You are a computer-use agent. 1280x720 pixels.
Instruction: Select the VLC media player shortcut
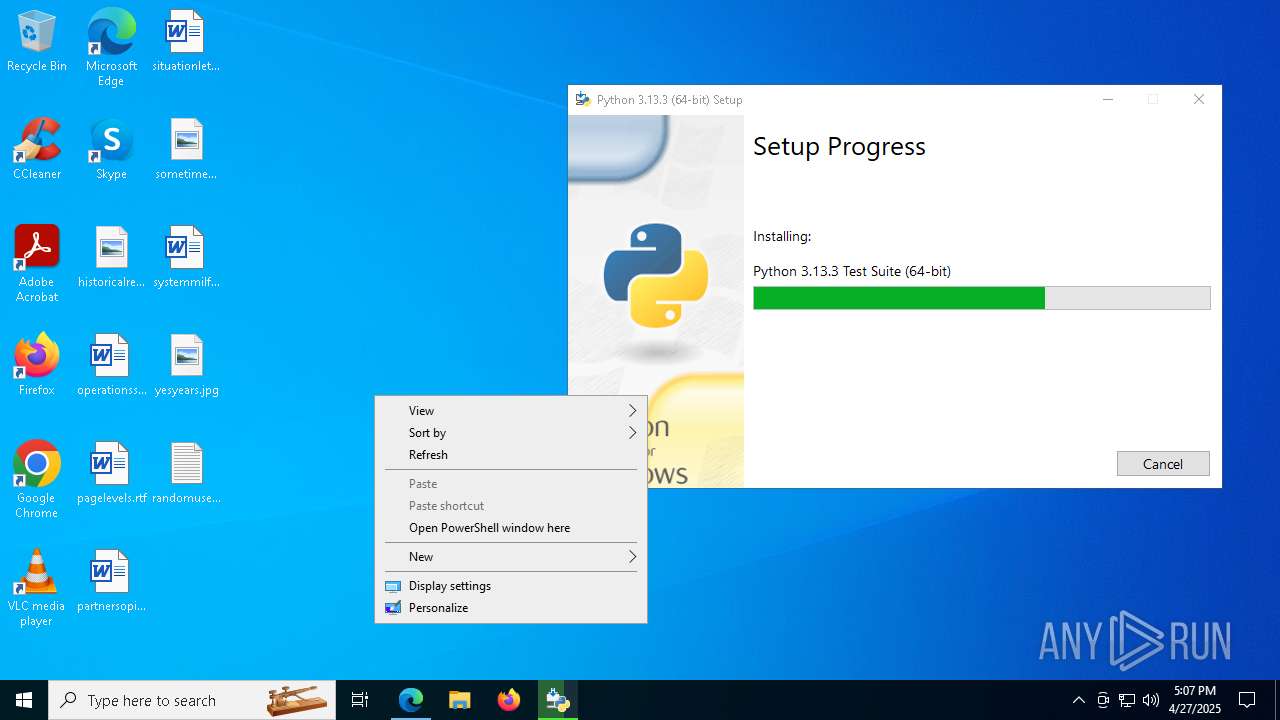click(37, 588)
